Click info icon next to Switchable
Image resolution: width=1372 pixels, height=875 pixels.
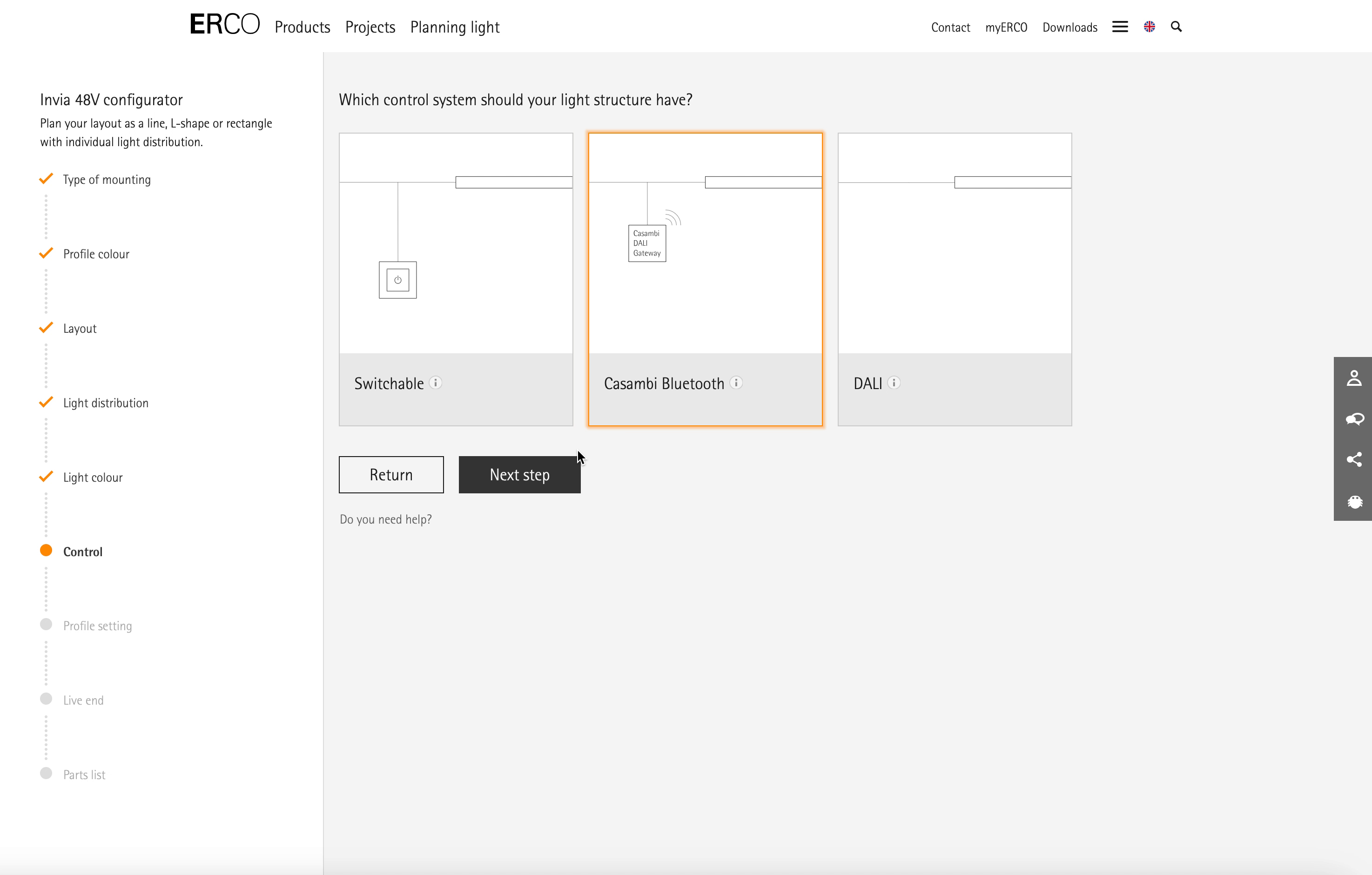(x=436, y=383)
